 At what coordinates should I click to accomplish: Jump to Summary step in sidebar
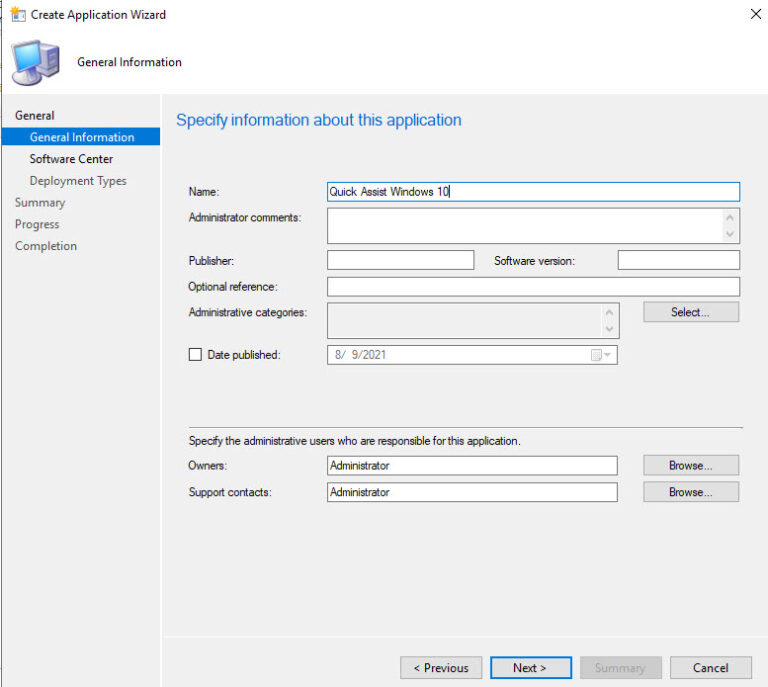pos(40,203)
